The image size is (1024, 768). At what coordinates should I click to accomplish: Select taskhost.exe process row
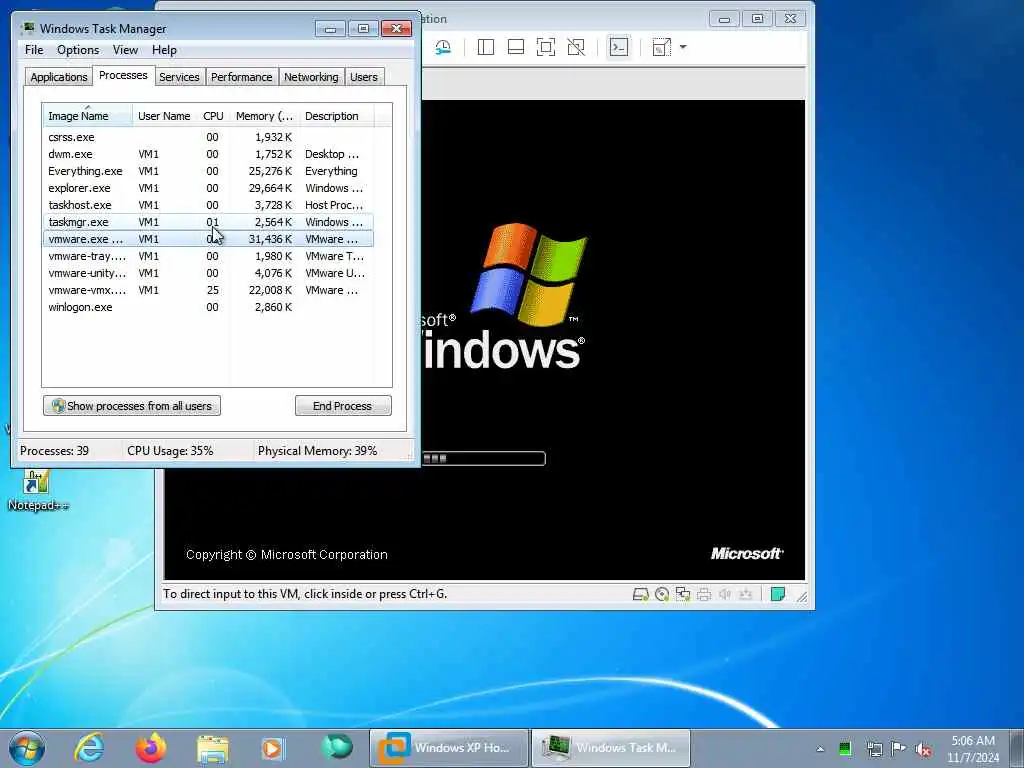coord(208,205)
